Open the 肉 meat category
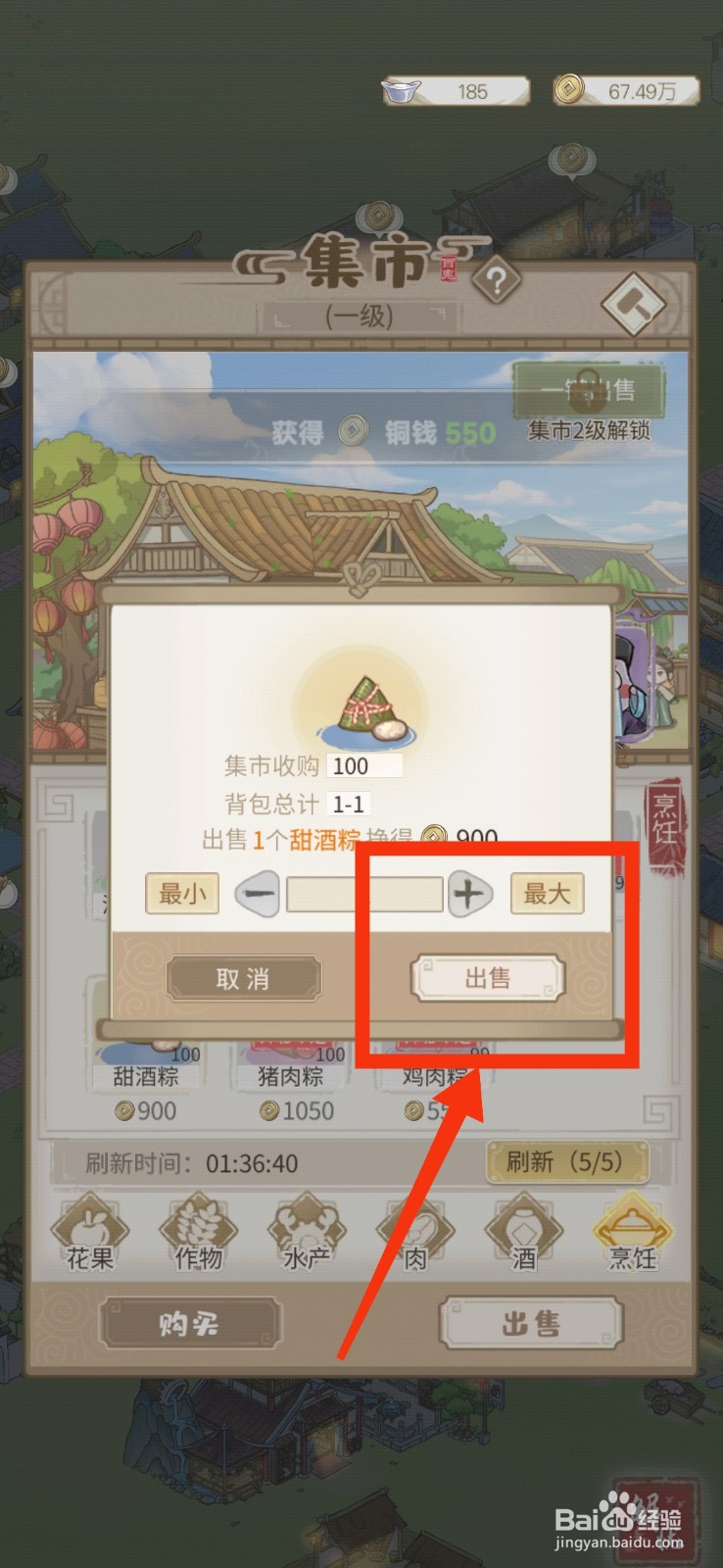 (415, 1232)
